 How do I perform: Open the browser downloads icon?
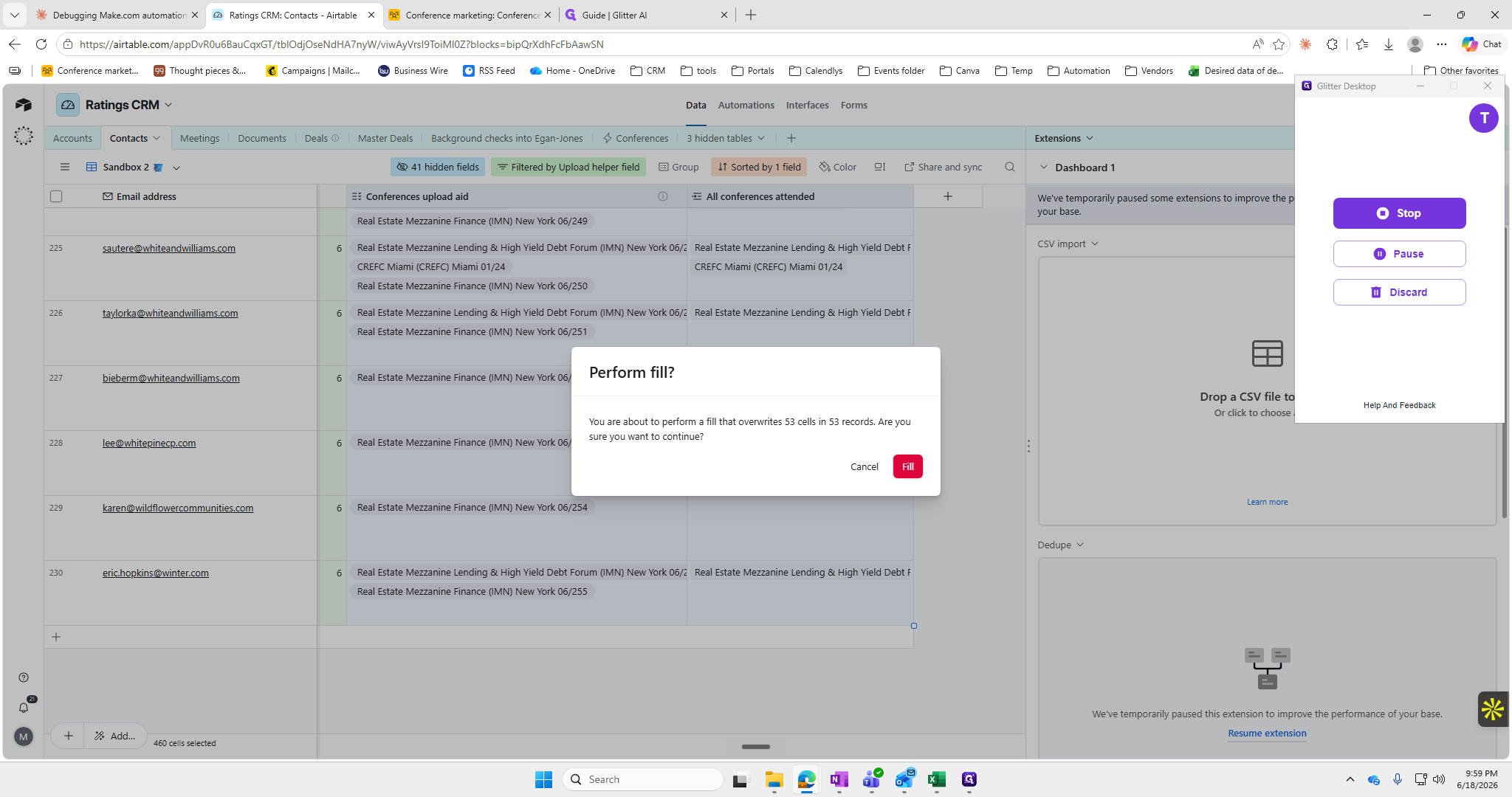click(1388, 44)
